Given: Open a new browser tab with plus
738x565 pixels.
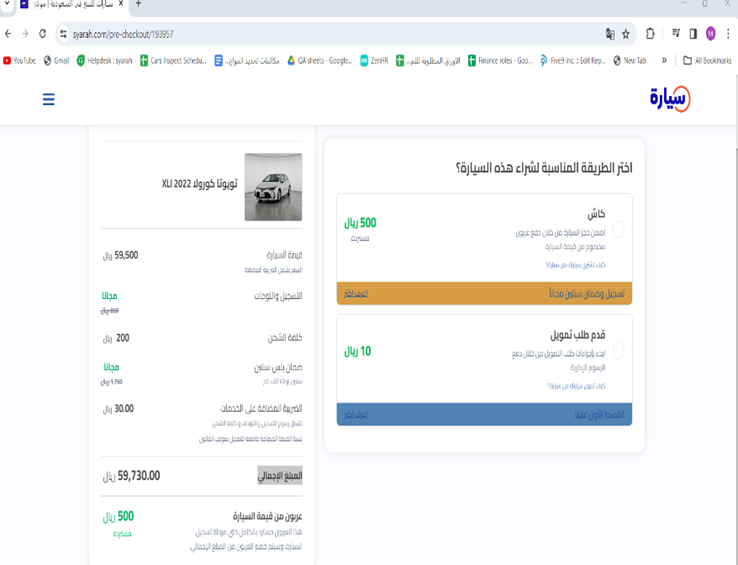Looking at the screenshot, I should coord(138,4).
